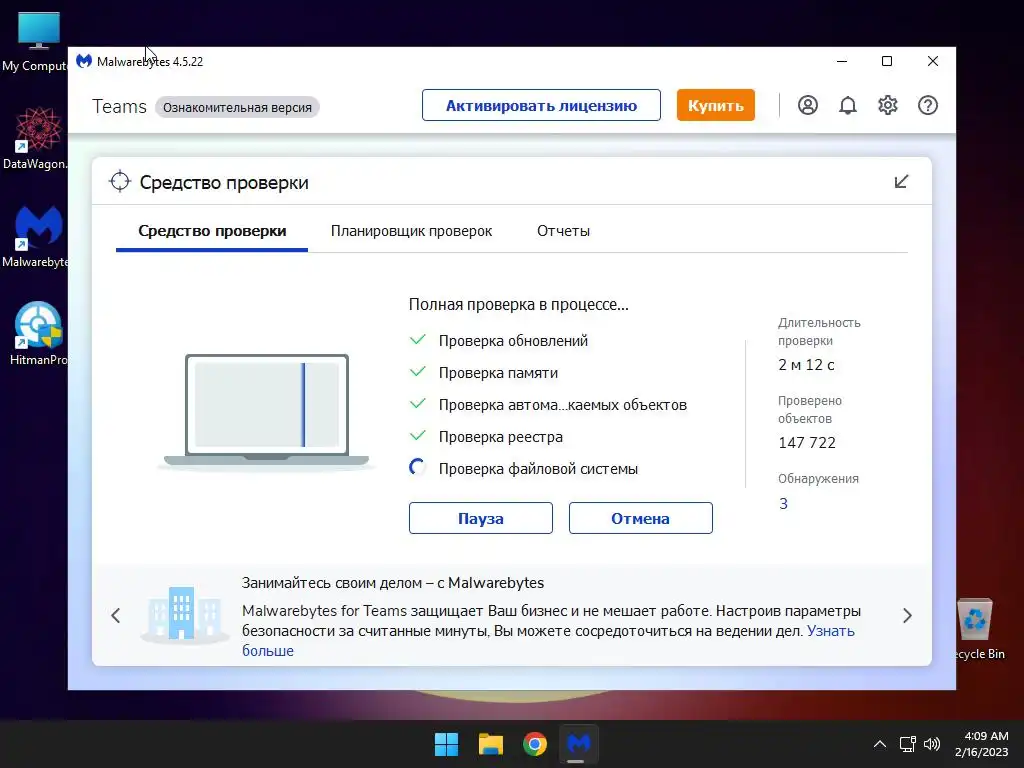Click the Teams product label
The height and width of the screenshot is (768, 1024).
(x=120, y=106)
